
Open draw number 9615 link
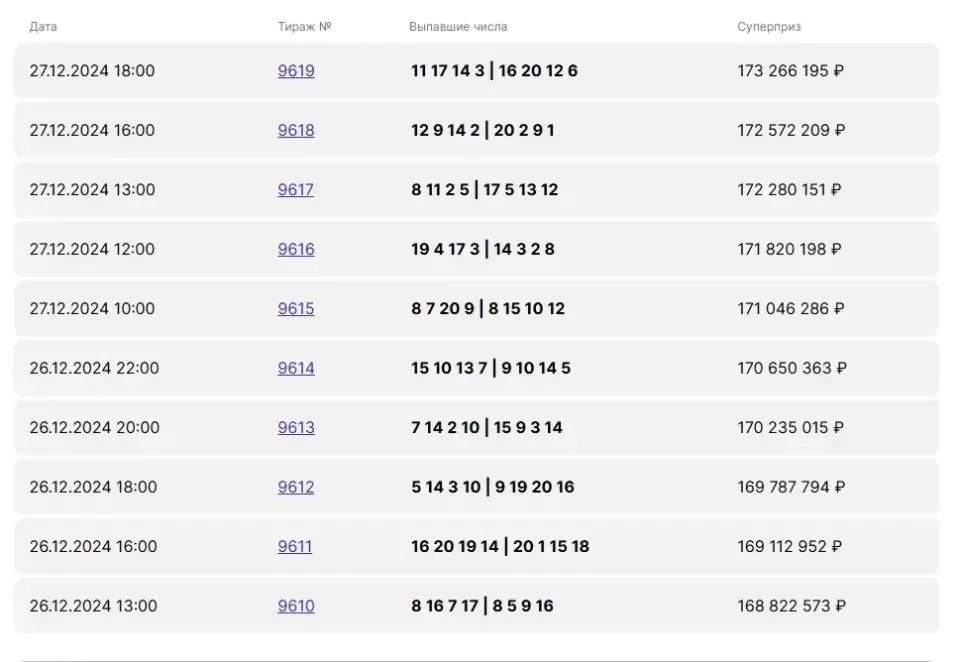point(296,309)
